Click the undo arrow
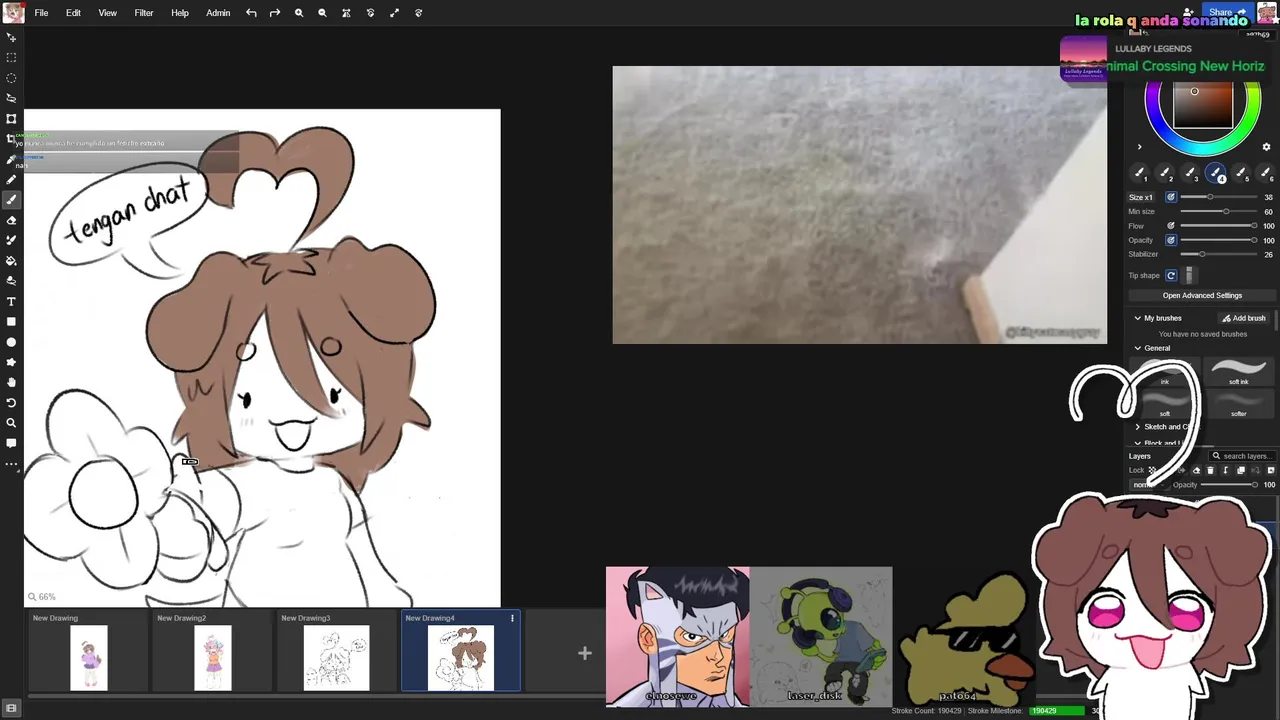The height and width of the screenshot is (720, 1280). [251, 13]
